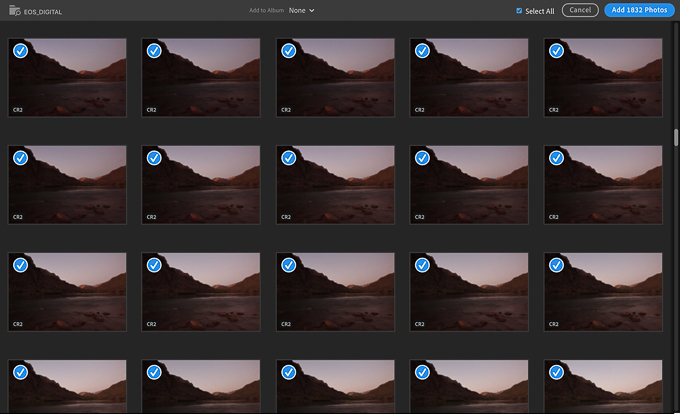Click the EOS_DIGITAL source name
The height and width of the screenshot is (414, 680).
43,12
